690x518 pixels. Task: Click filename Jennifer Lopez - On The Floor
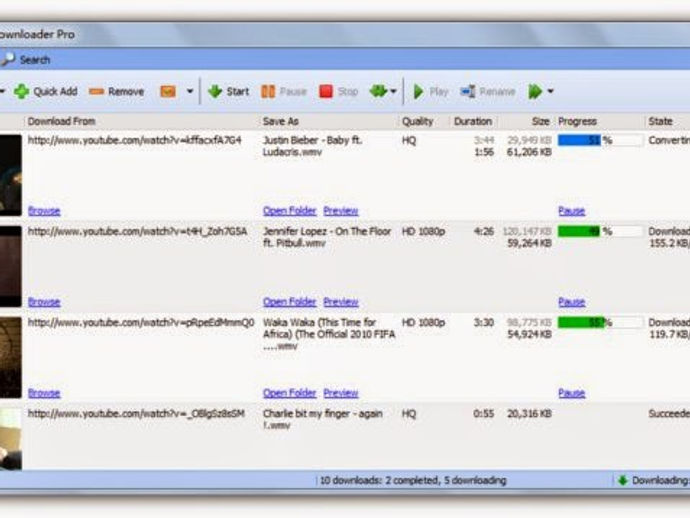(x=327, y=237)
